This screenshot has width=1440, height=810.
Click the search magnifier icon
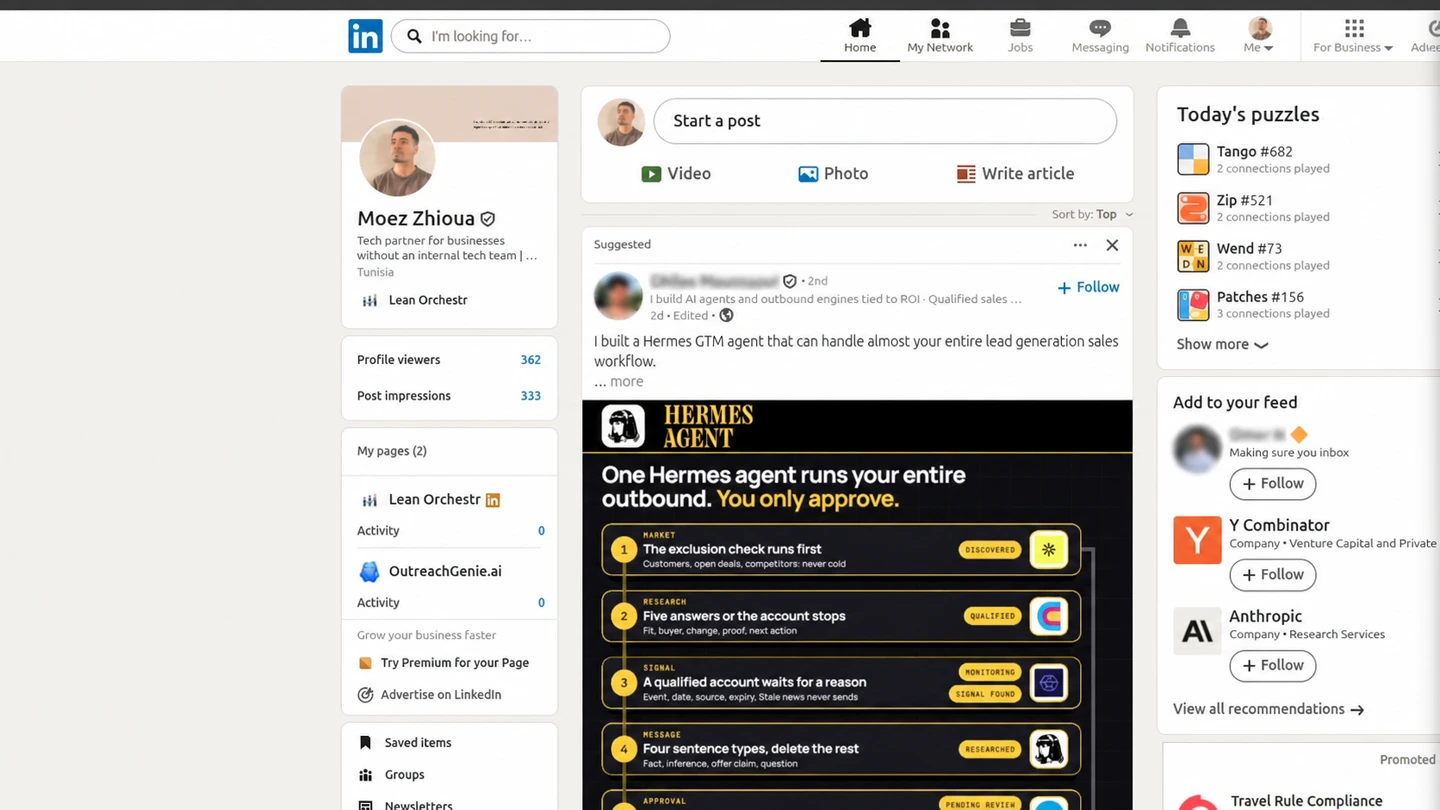[414, 36]
